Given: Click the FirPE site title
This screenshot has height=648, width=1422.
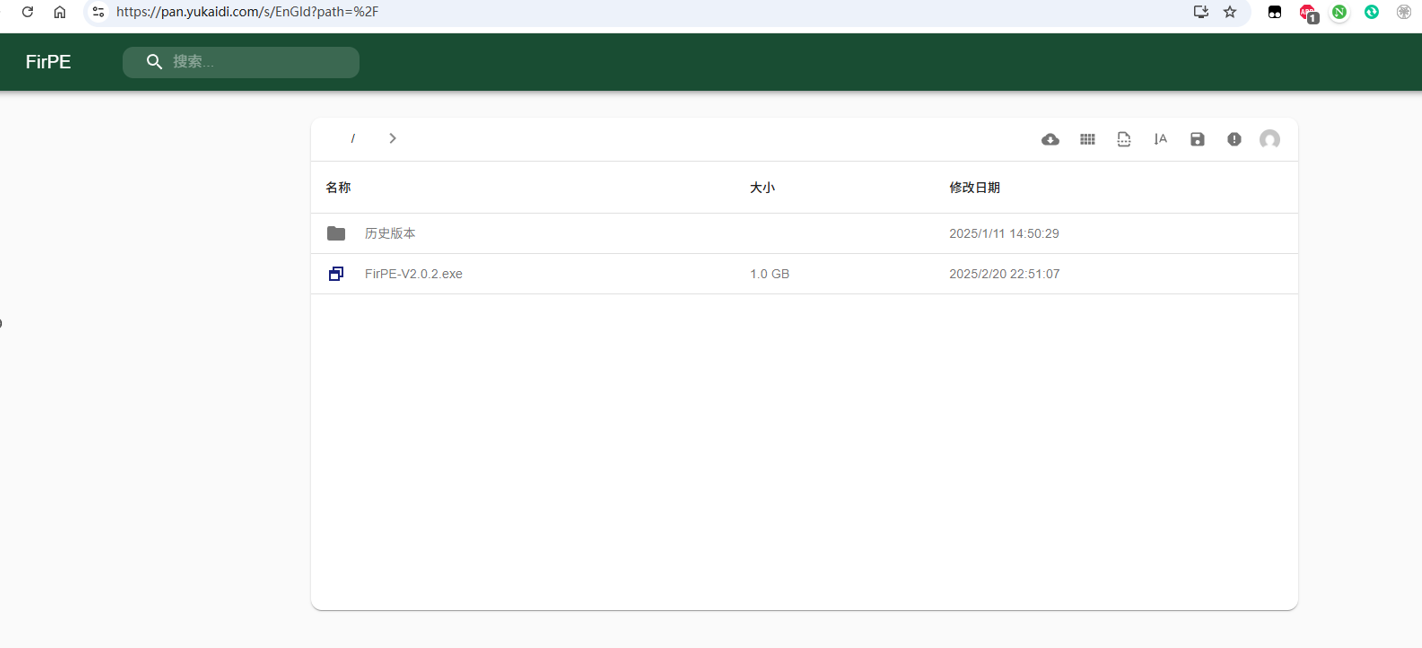Looking at the screenshot, I should (48, 62).
